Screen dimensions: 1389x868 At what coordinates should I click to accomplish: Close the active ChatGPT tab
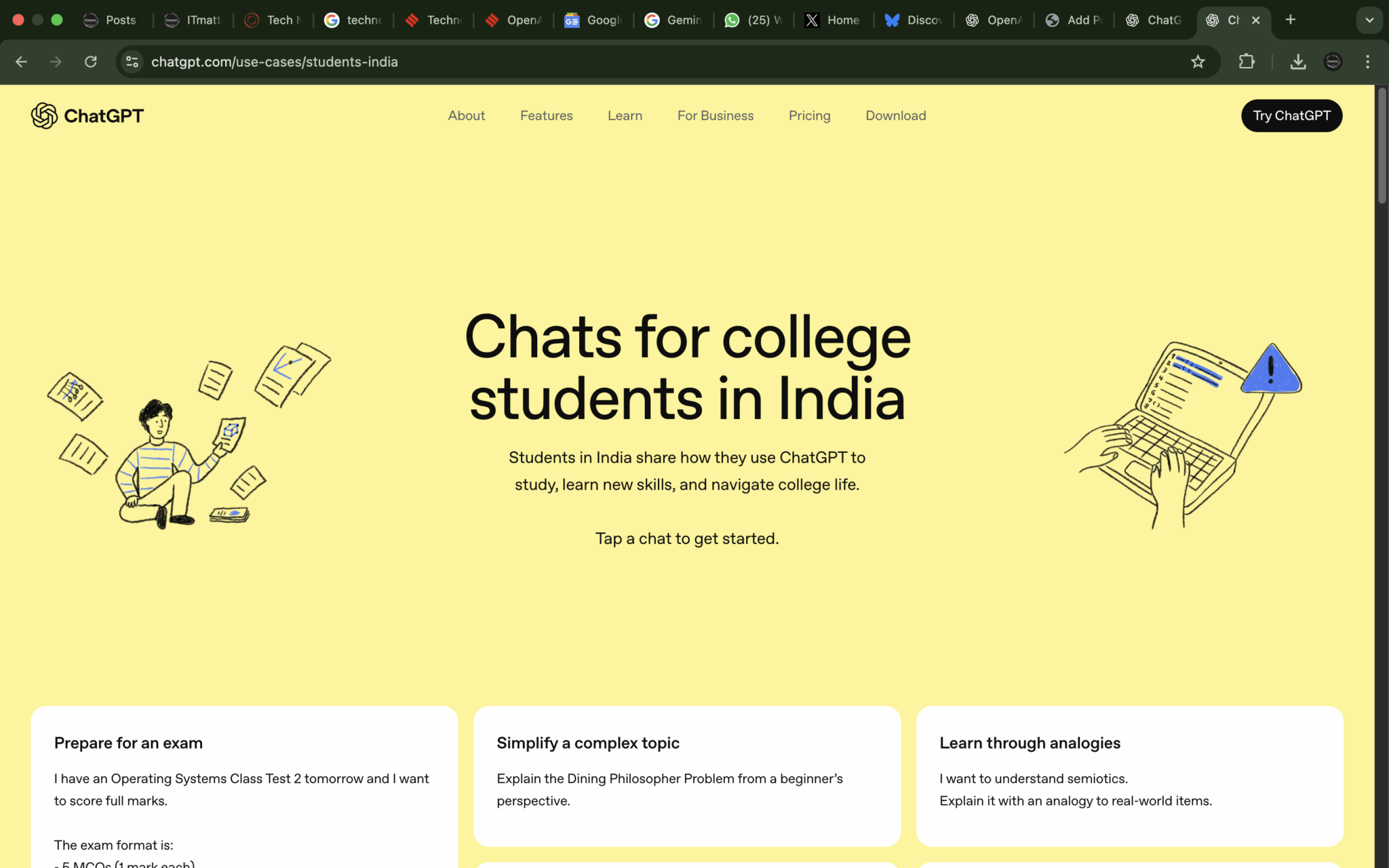pyautogui.click(x=1256, y=20)
